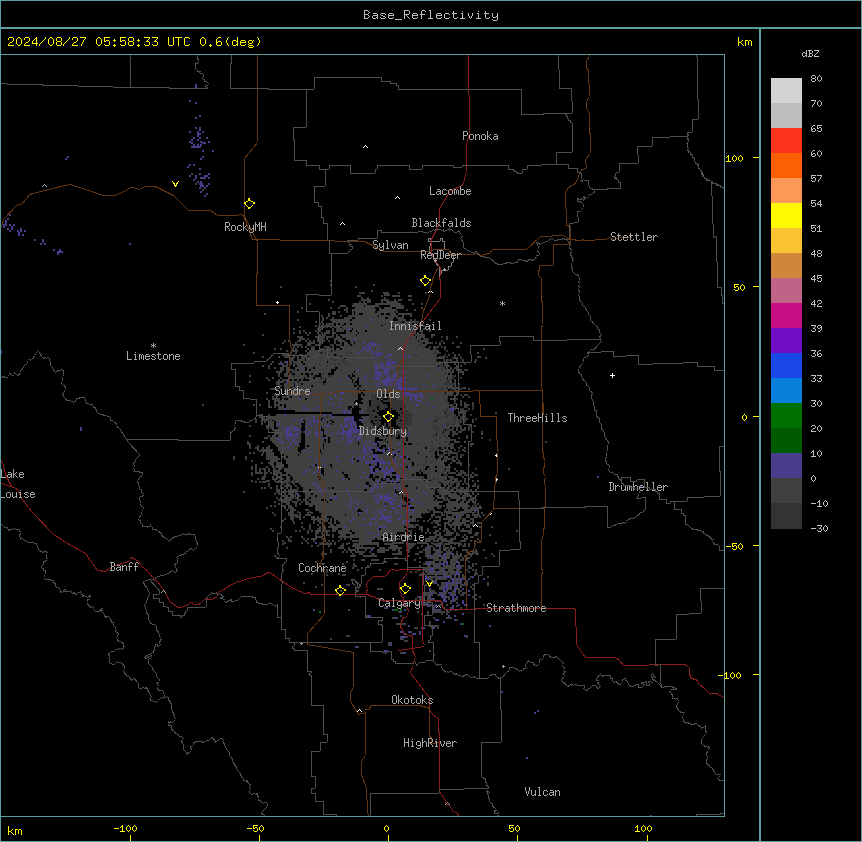
Task: Select the Okotoks label
Action: (x=412, y=700)
